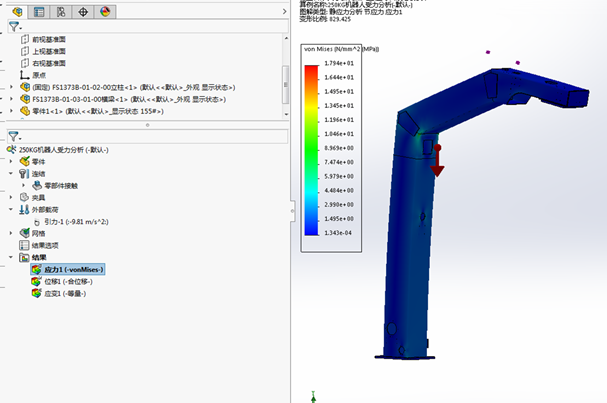The width and height of the screenshot is (607, 403).
Task: Expand the FS1373B-01-02-00立柱 component
Action: pos(12,87)
